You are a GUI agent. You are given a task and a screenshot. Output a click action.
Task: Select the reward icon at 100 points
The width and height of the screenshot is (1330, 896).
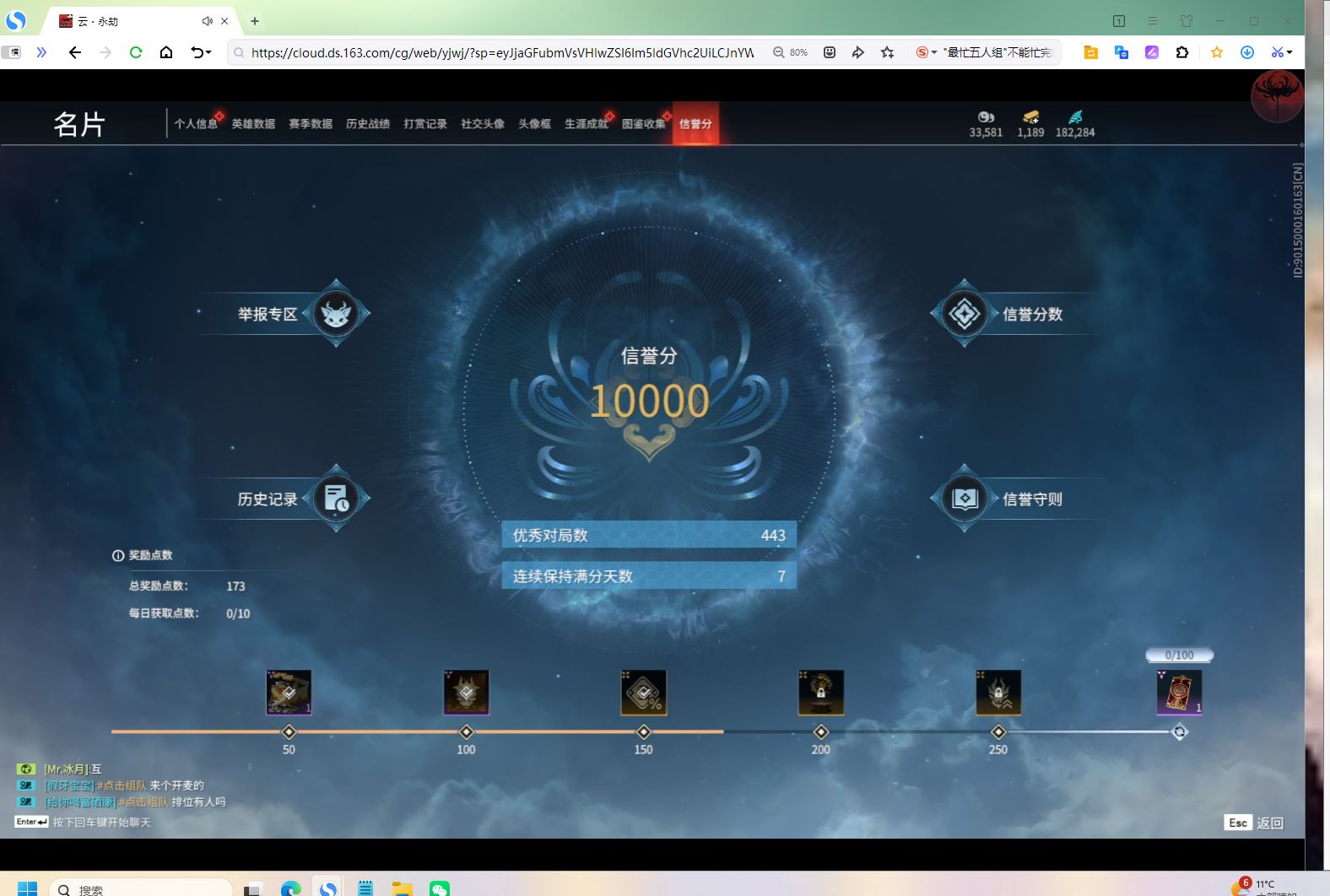(x=466, y=692)
